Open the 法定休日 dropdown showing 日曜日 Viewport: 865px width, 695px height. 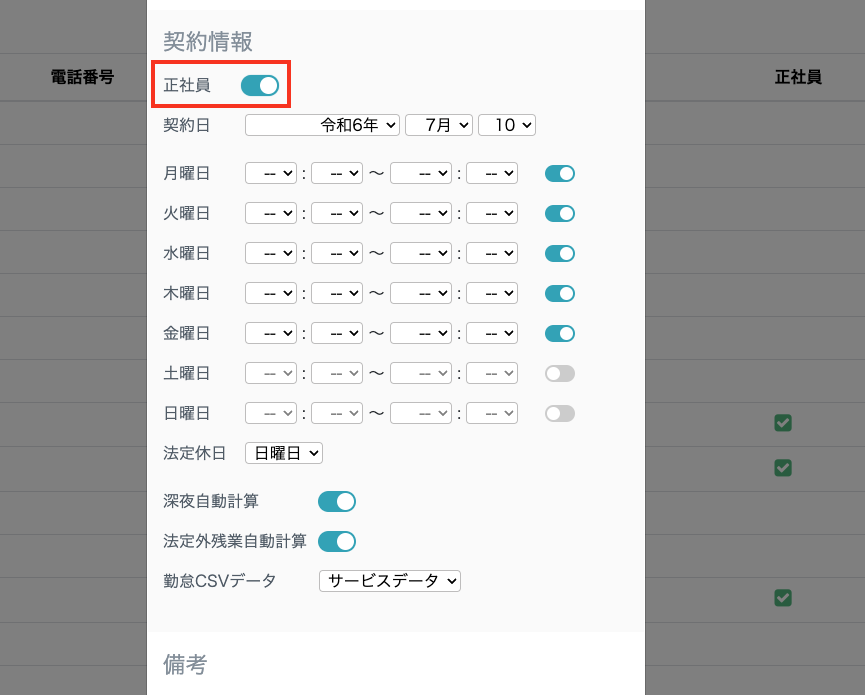(283, 453)
